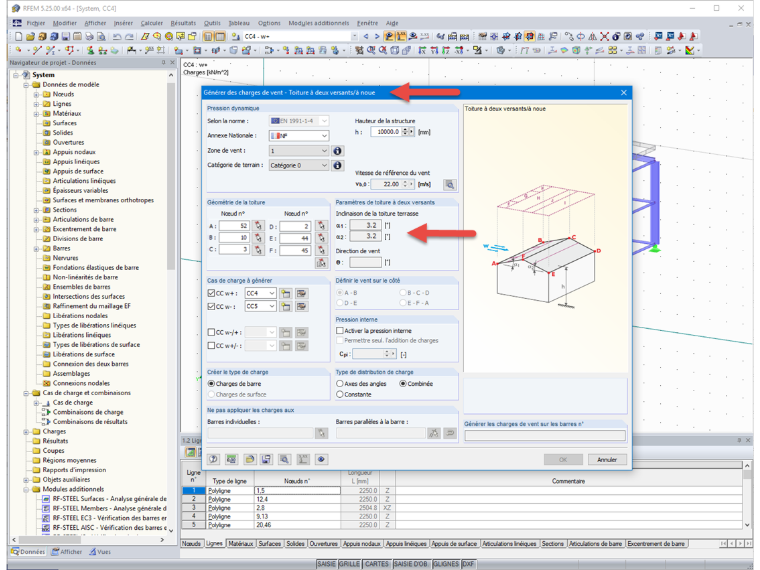Pick node D graphically in dialog
Viewport: 760px width, 570px height.
pos(320,226)
